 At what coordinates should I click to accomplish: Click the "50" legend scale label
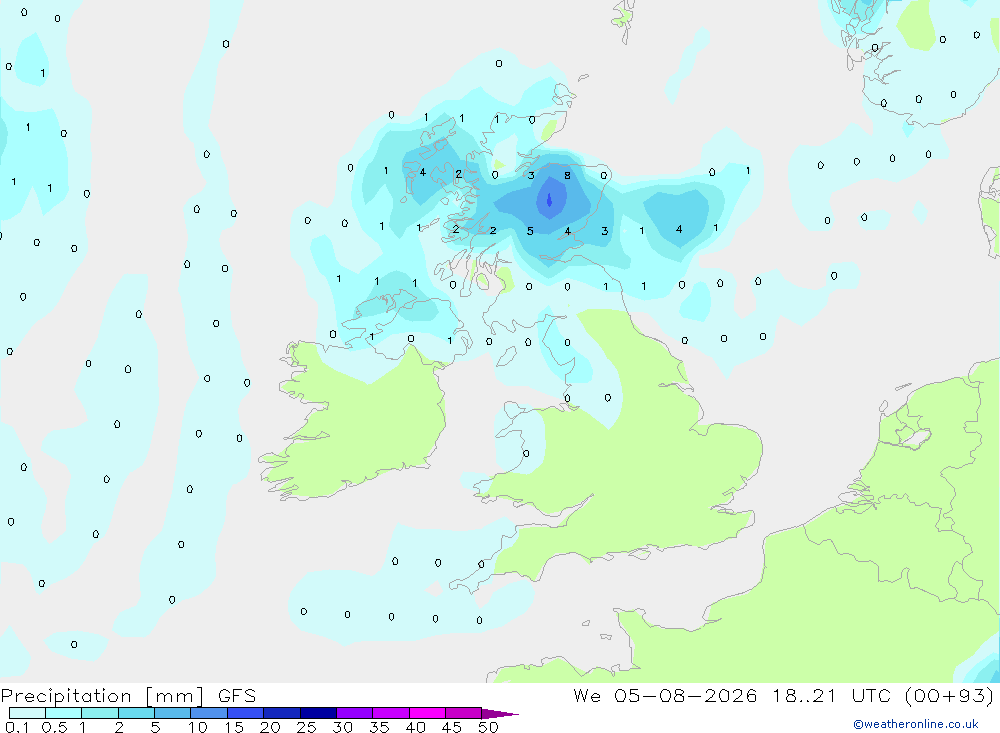point(489,727)
